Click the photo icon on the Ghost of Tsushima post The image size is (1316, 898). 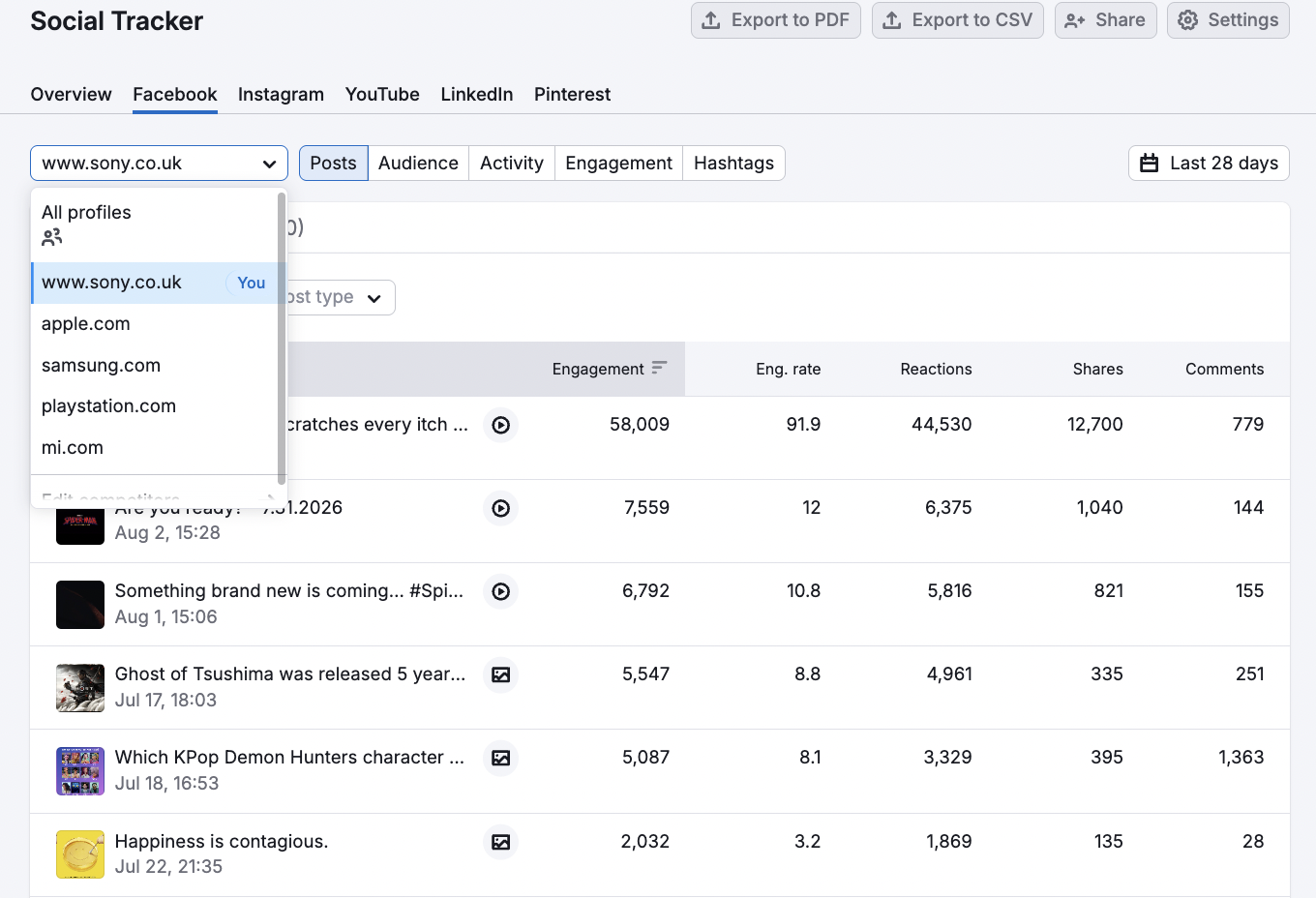coord(500,674)
